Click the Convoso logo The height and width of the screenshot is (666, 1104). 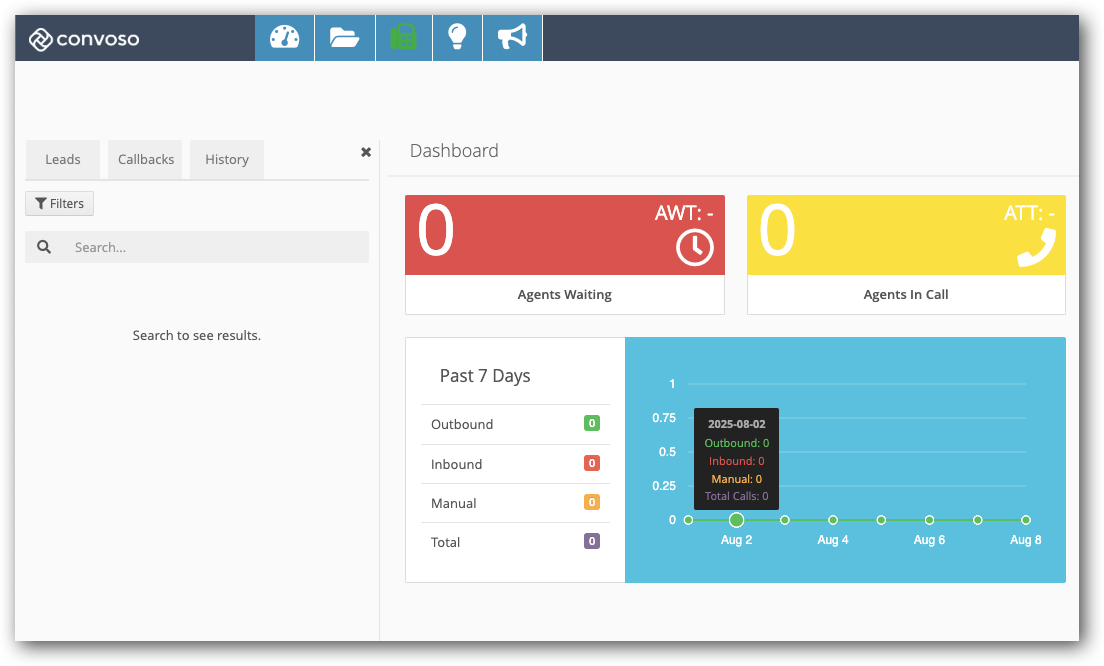[x=84, y=40]
